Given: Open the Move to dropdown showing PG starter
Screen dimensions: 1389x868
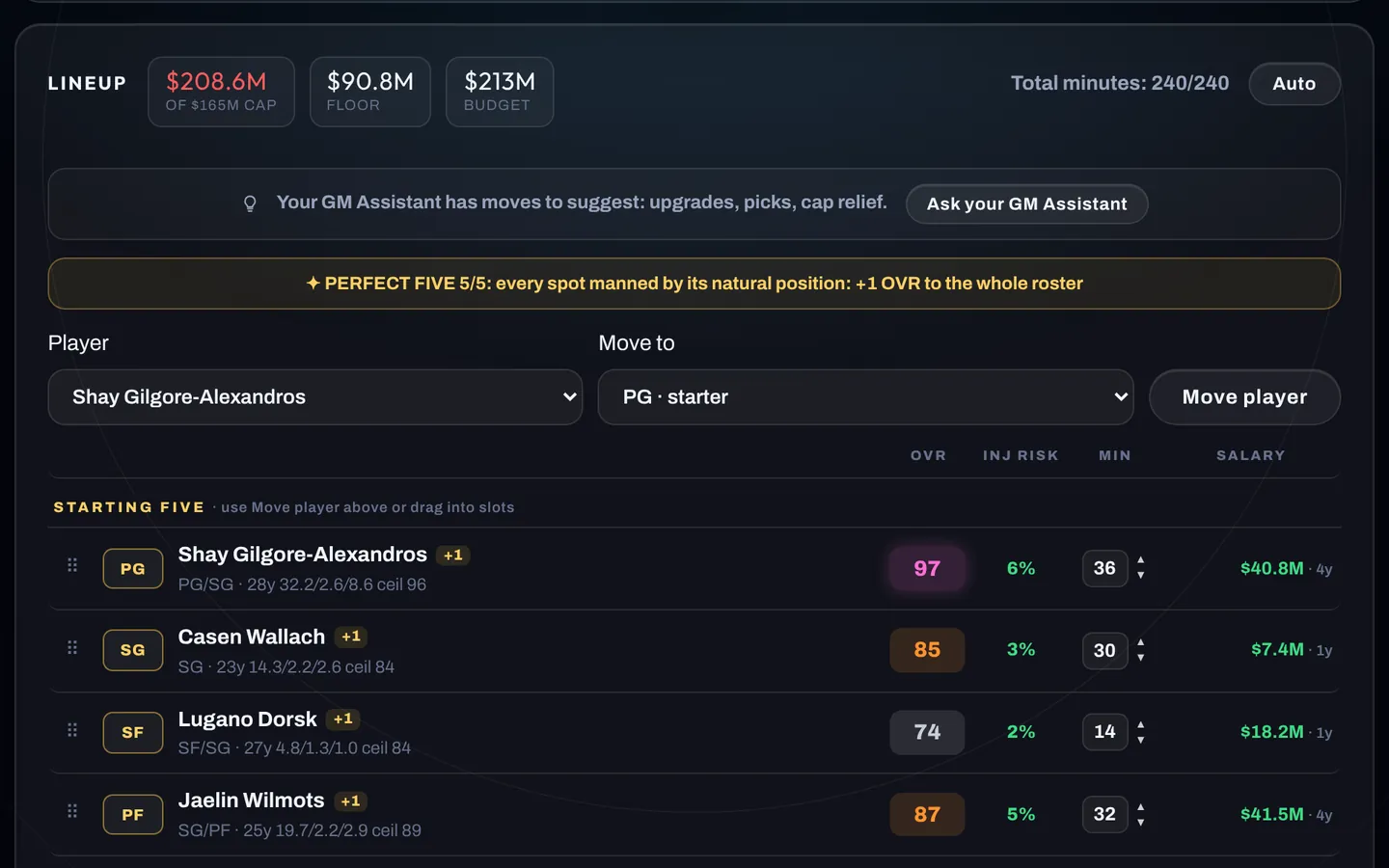Looking at the screenshot, I should pos(865,397).
